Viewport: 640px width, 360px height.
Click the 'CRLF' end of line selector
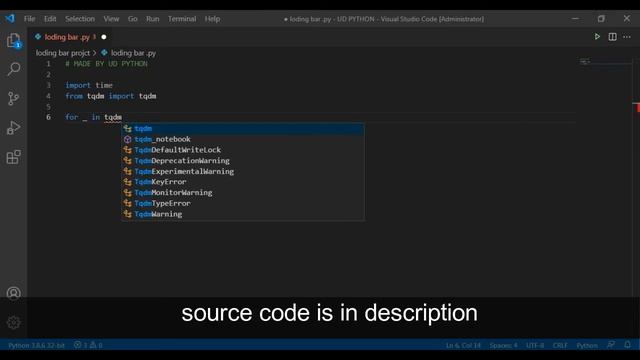(x=560, y=345)
